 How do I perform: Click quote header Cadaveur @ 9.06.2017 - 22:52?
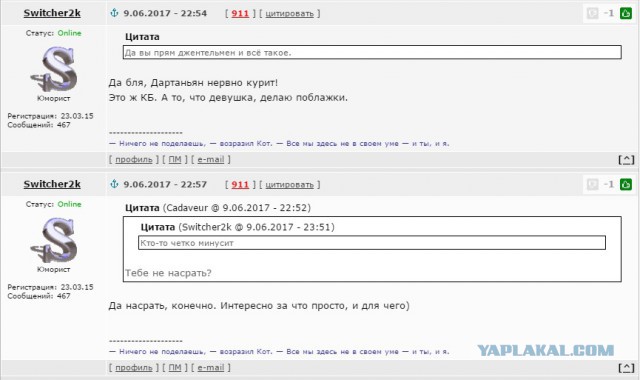point(237,208)
